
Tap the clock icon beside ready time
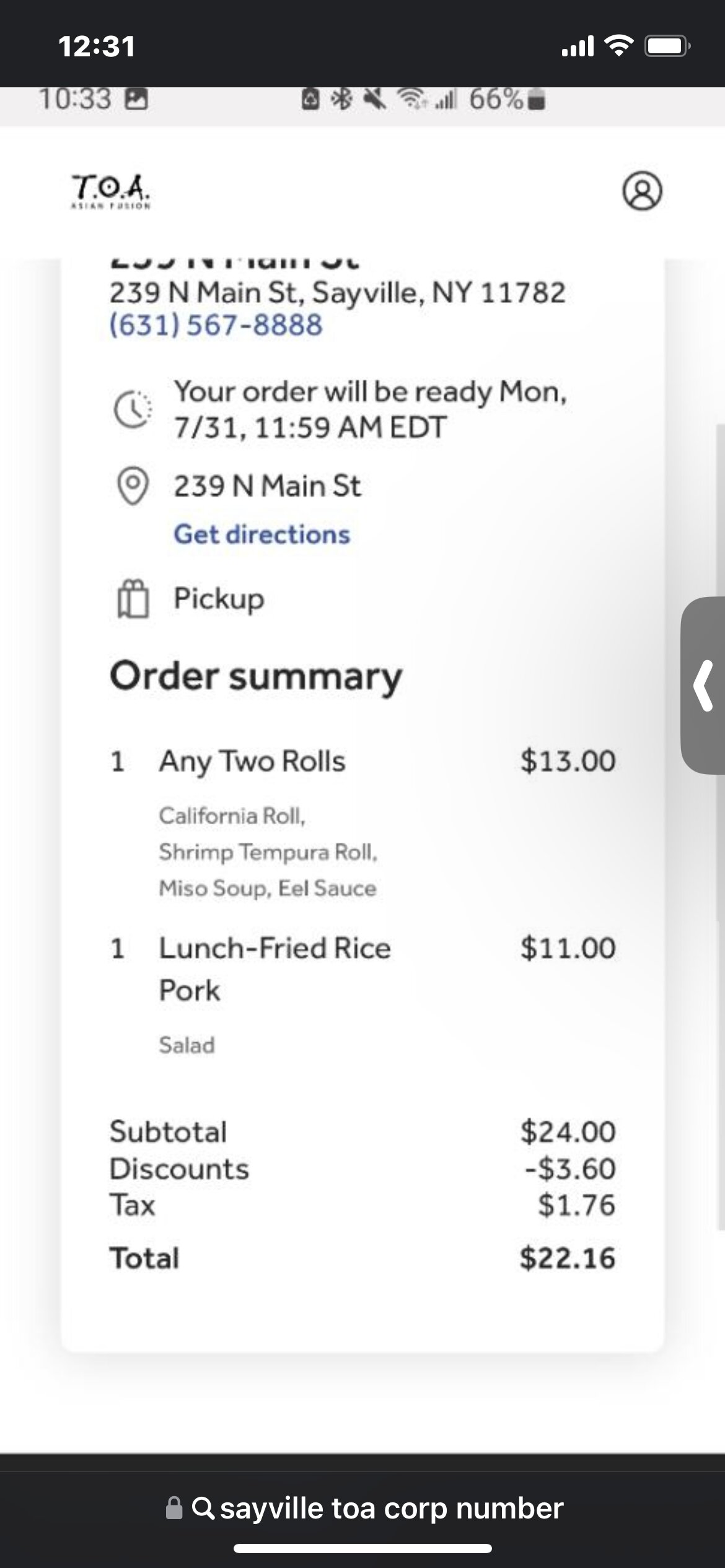click(132, 409)
